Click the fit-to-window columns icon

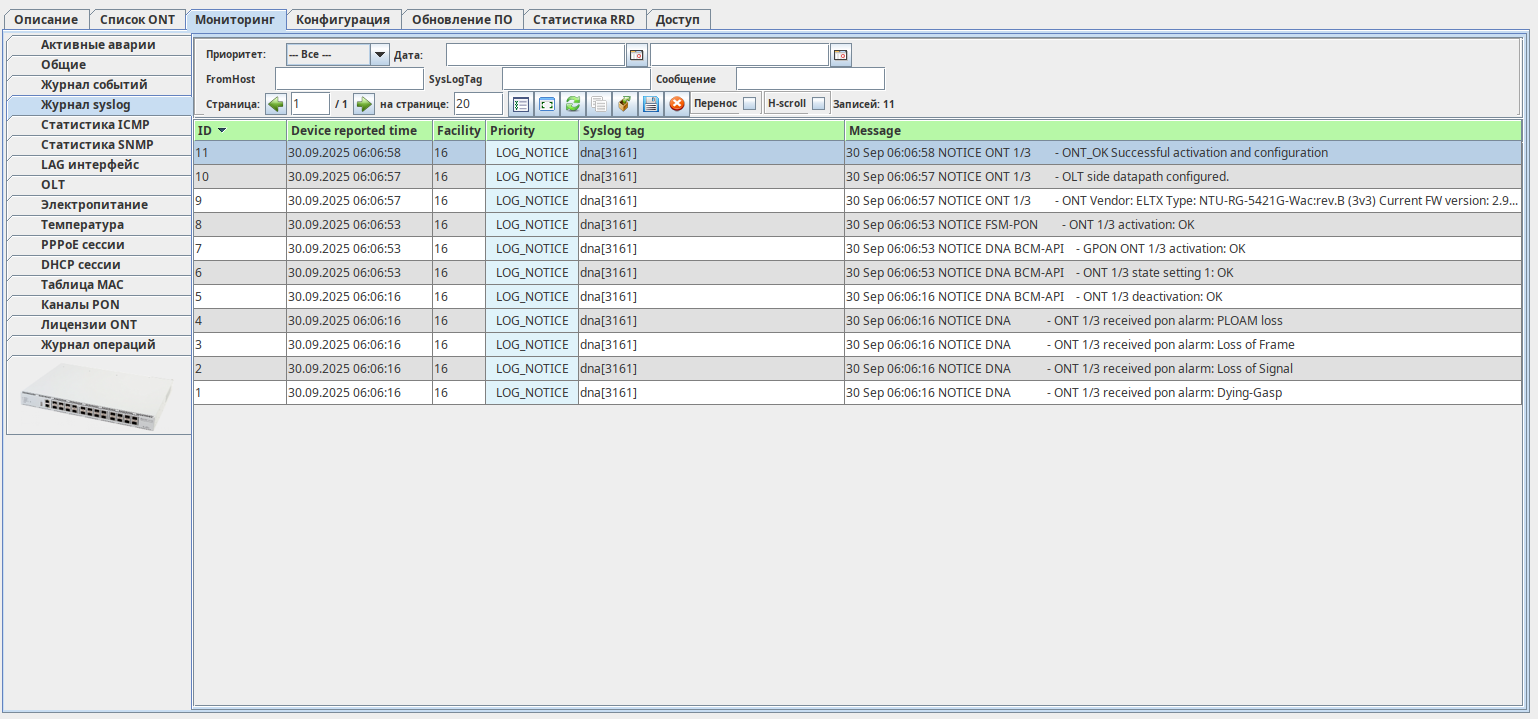click(546, 104)
